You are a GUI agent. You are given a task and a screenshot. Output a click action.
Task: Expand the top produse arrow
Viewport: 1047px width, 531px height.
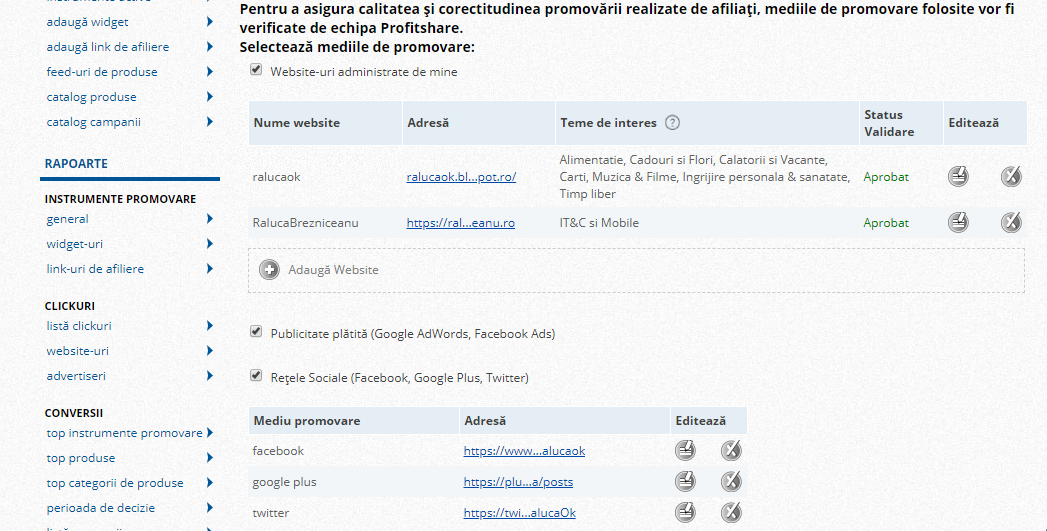tap(210, 458)
